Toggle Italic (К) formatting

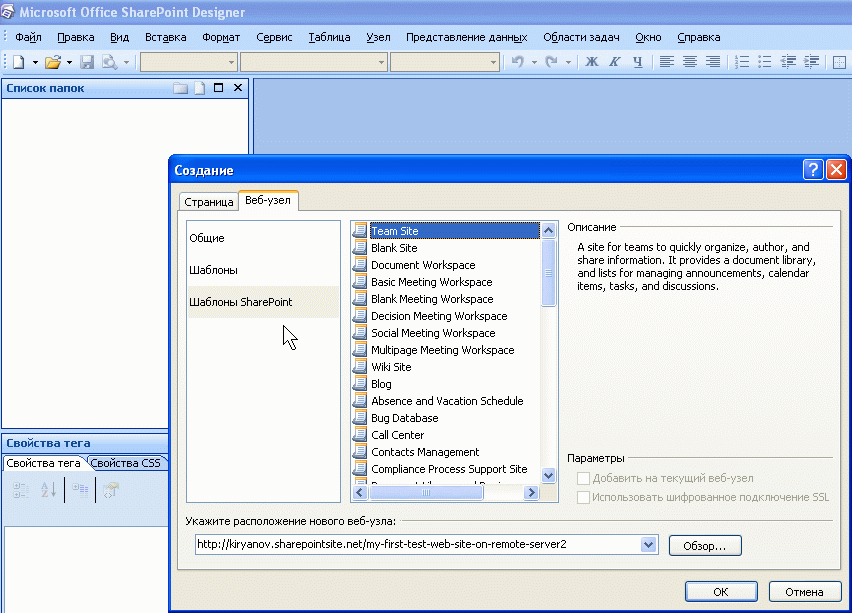pos(615,62)
